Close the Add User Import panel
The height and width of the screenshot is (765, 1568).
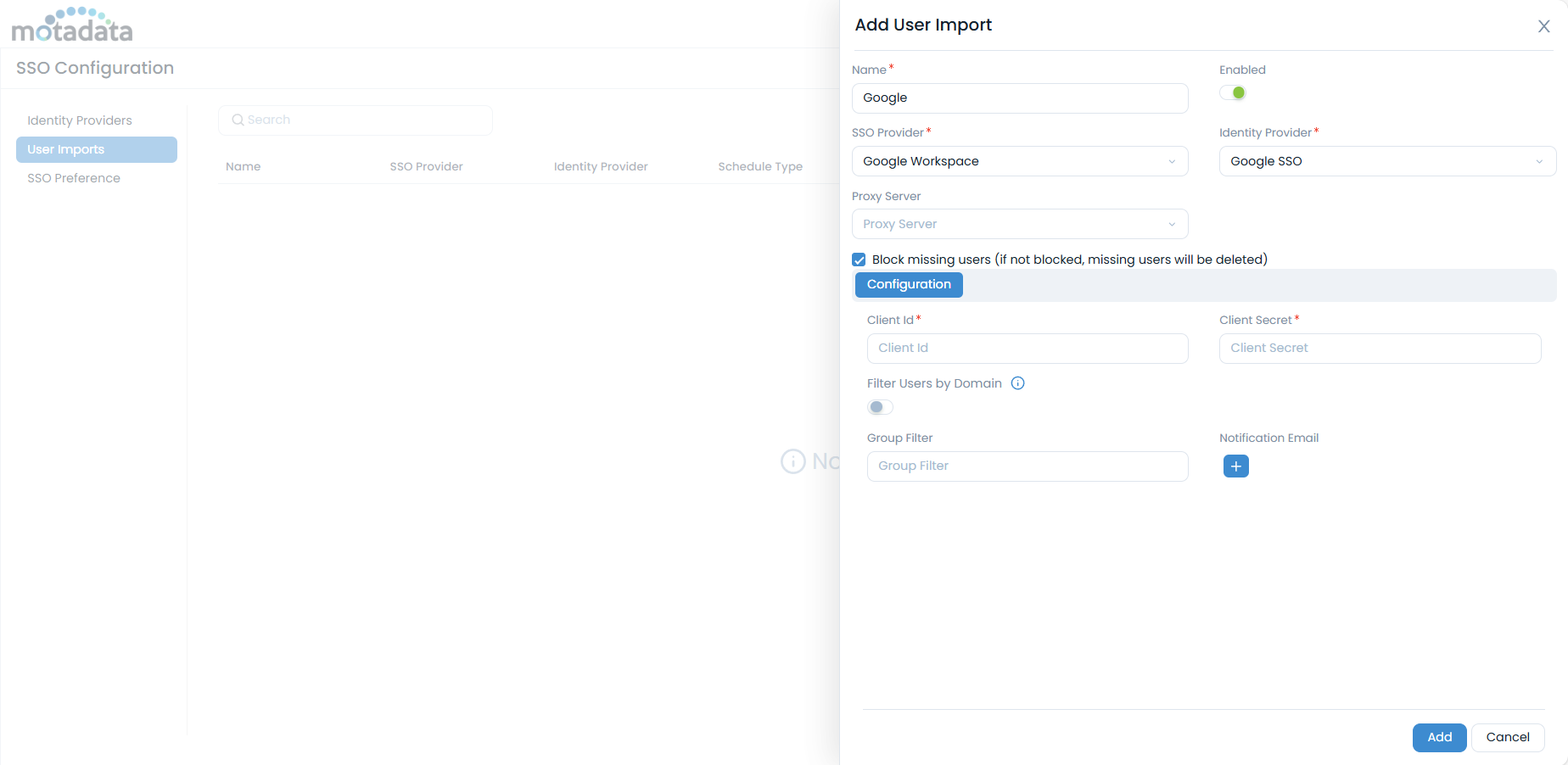pyautogui.click(x=1543, y=26)
